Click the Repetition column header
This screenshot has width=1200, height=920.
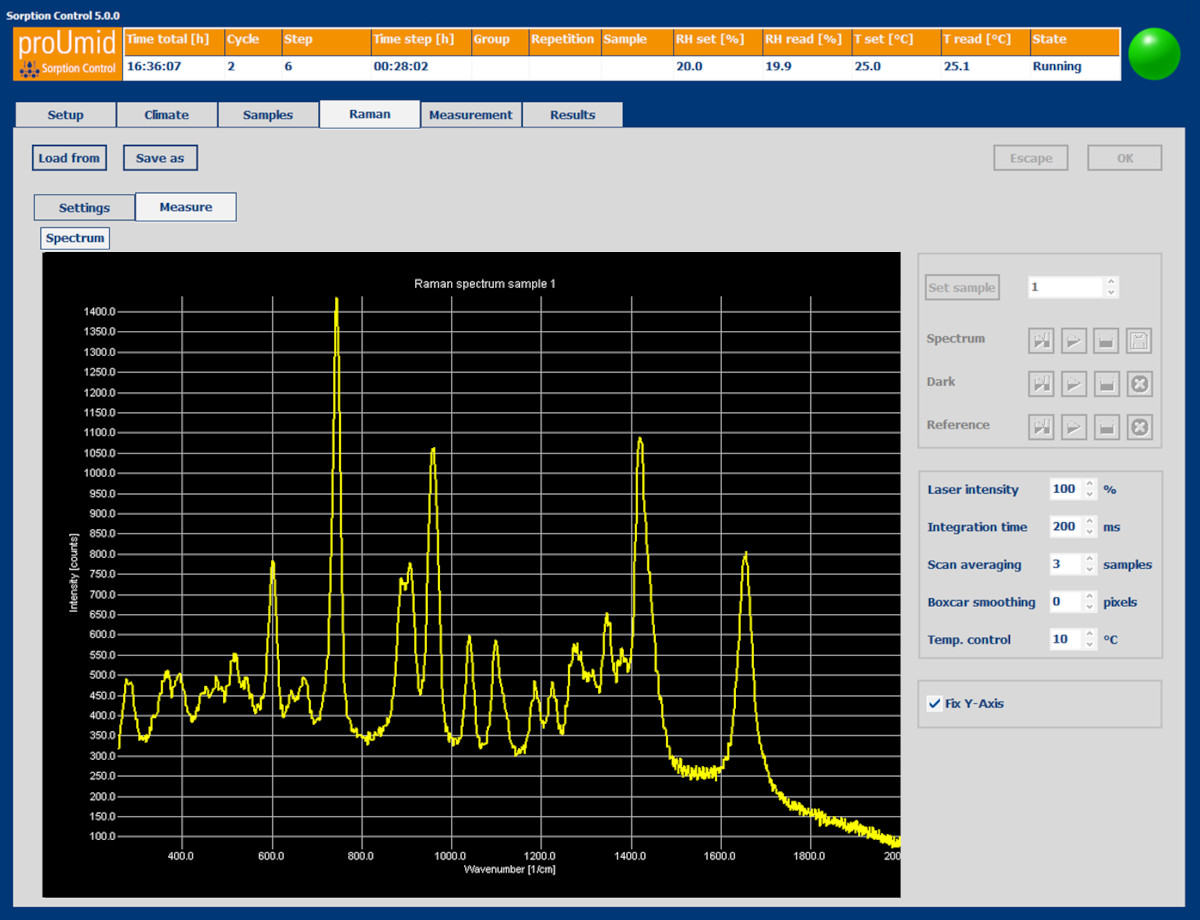point(563,40)
